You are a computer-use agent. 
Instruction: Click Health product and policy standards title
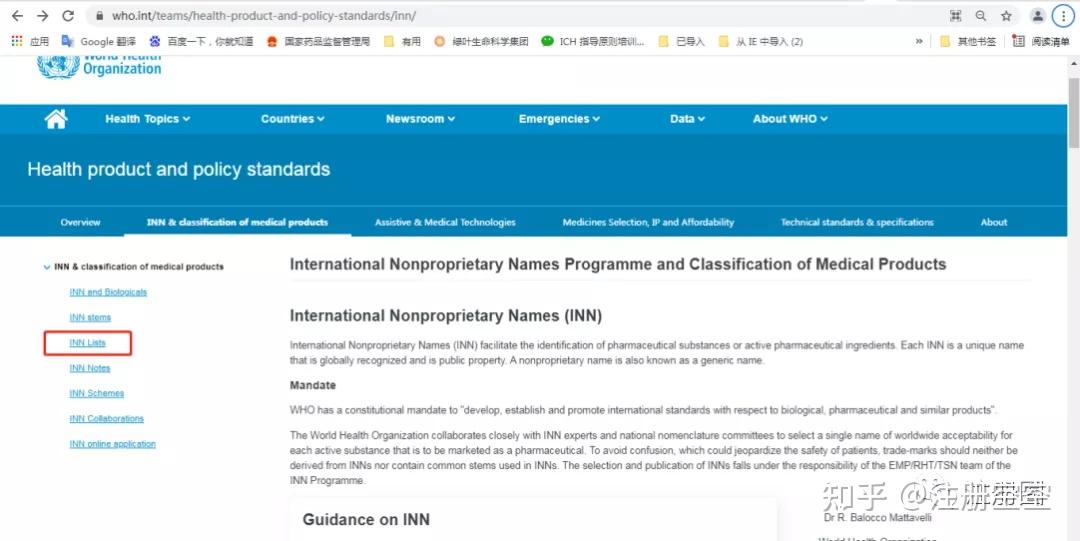coord(178,170)
